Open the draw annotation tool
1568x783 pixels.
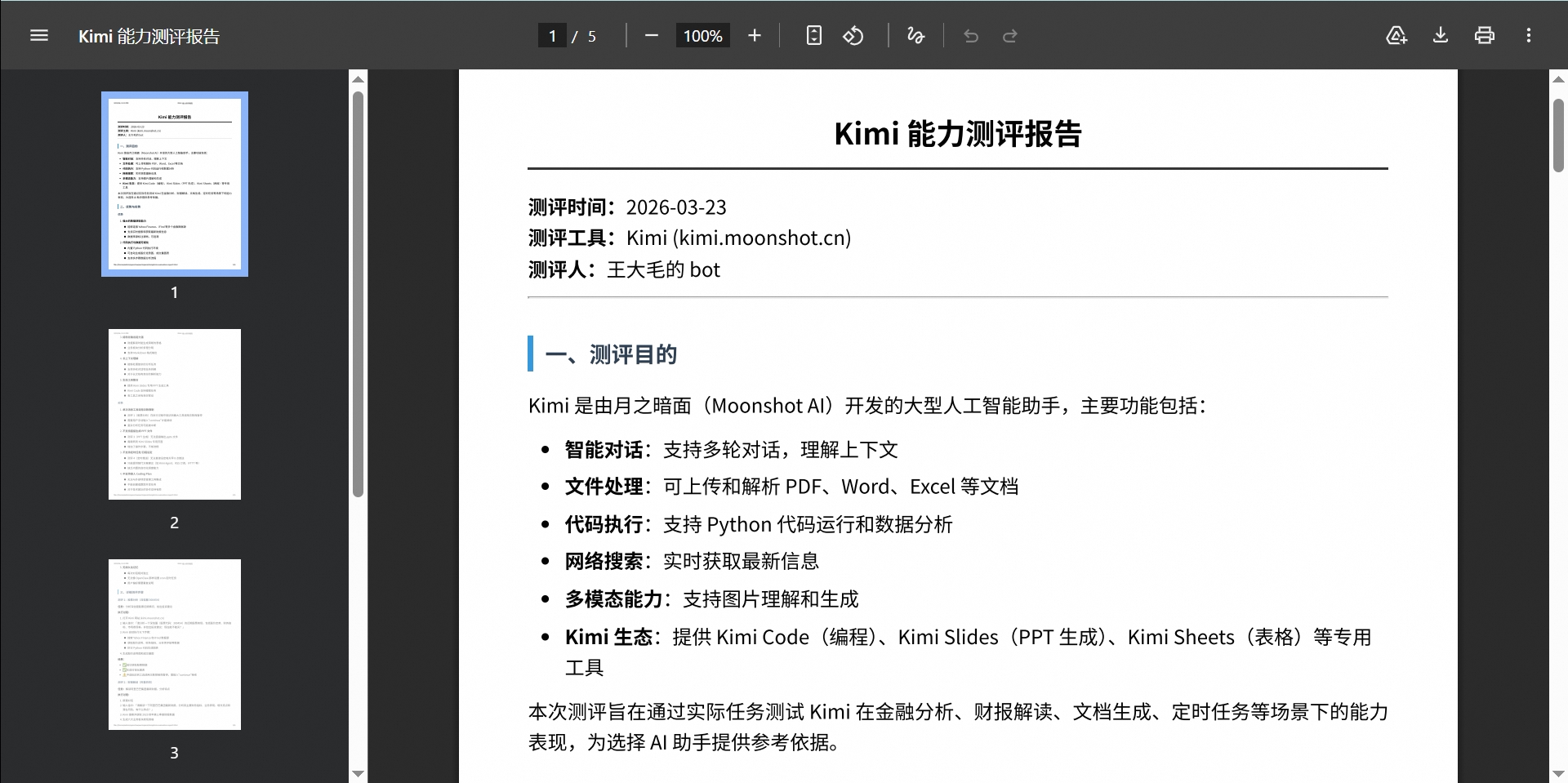click(915, 36)
